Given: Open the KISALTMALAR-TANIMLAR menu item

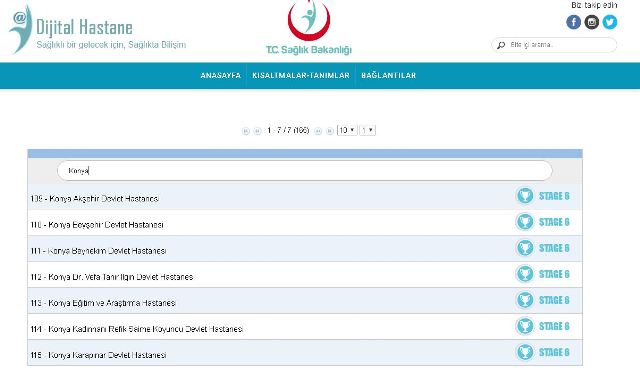Looking at the screenshot, I should 301,76.
